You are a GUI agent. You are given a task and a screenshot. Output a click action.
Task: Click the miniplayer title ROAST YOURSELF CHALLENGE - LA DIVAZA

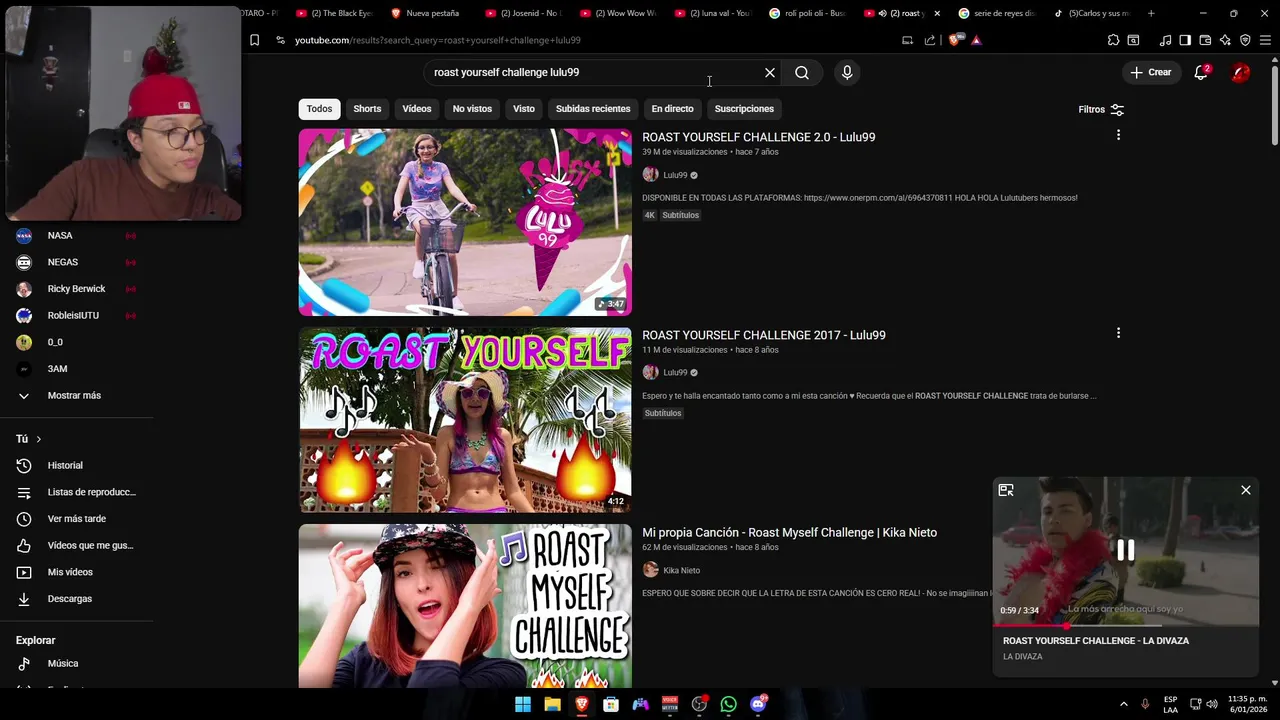coord(1096,641)
